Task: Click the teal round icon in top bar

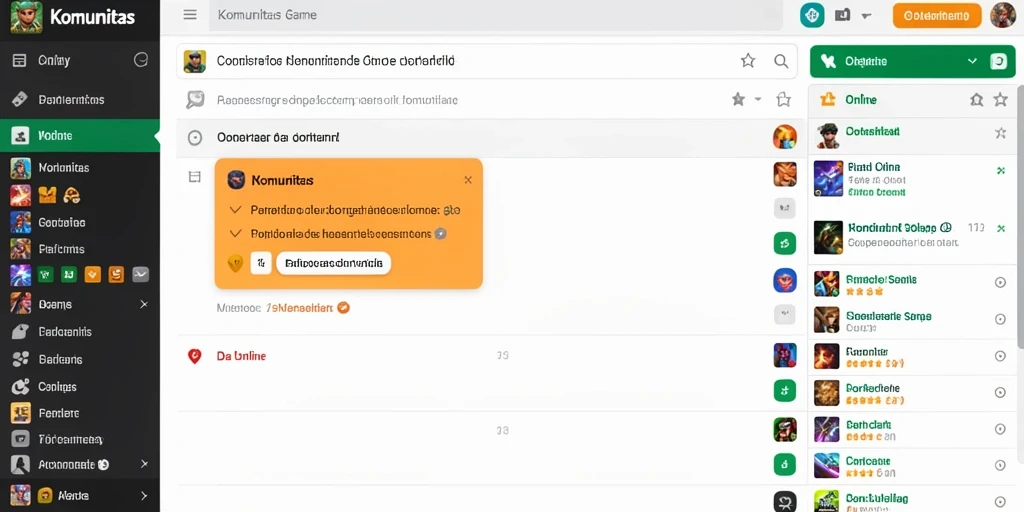Action: (812, 15)
